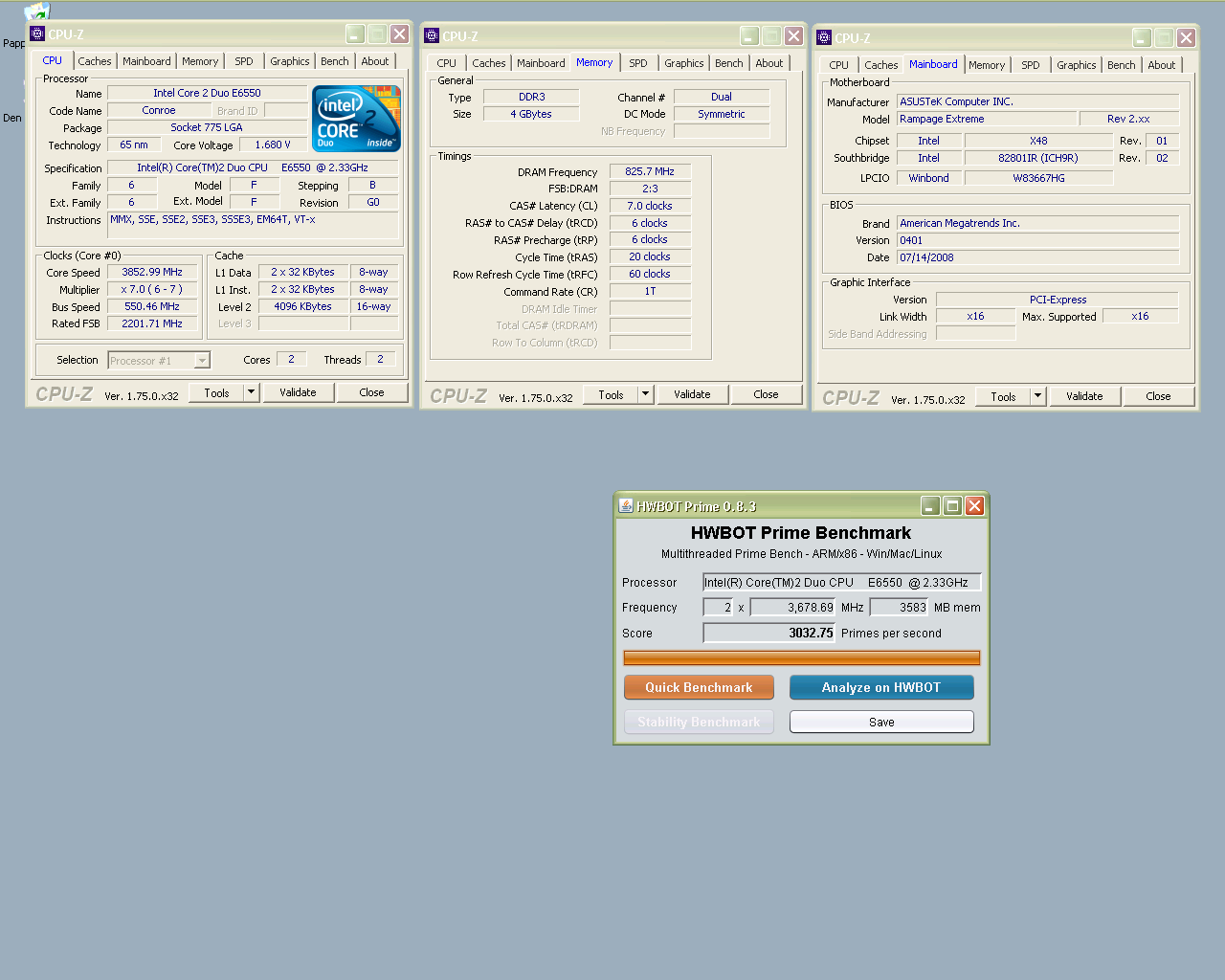Click chipset value X48

[x=1038, y=141]
